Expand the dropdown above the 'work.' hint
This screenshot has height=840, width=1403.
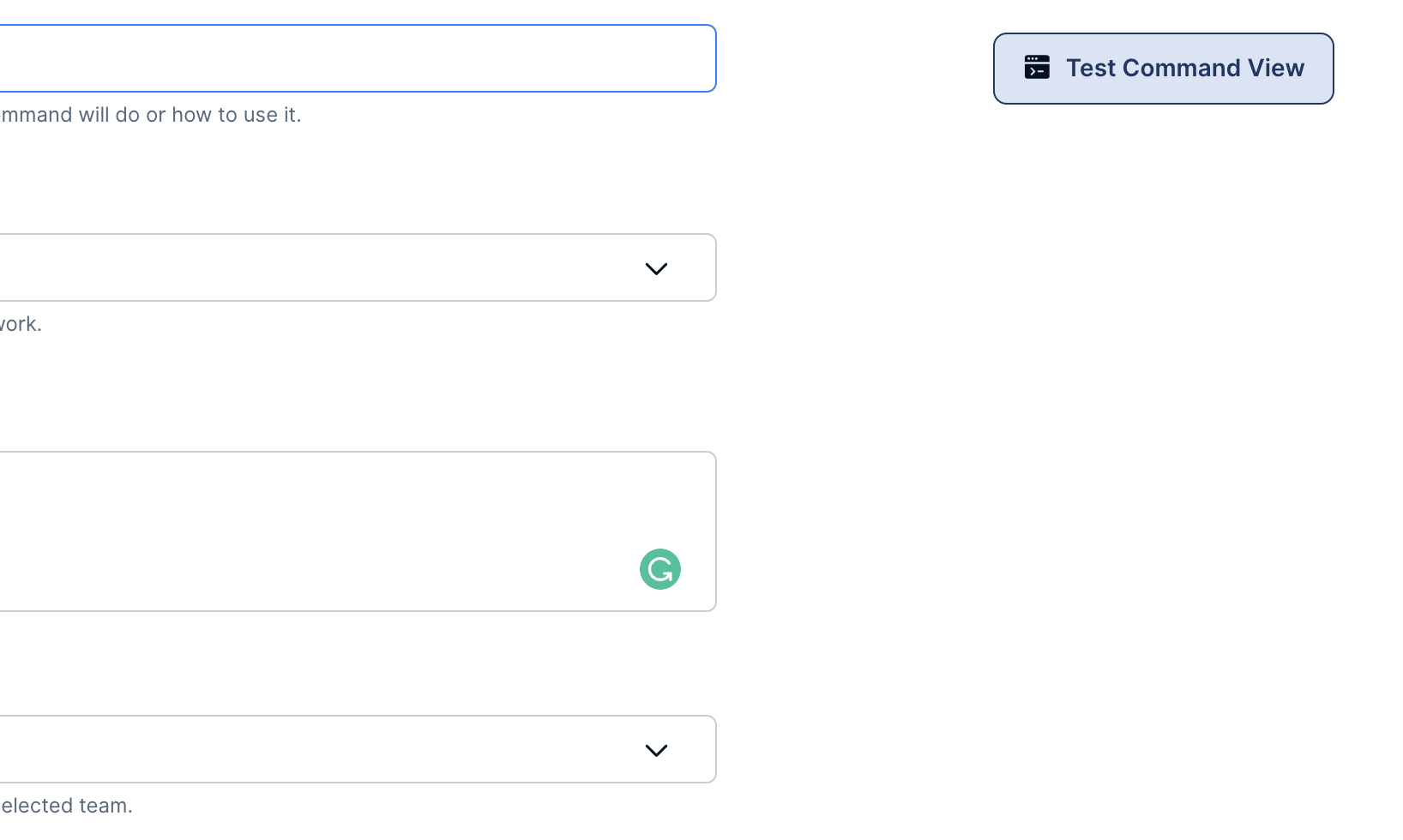pos(358,267)
